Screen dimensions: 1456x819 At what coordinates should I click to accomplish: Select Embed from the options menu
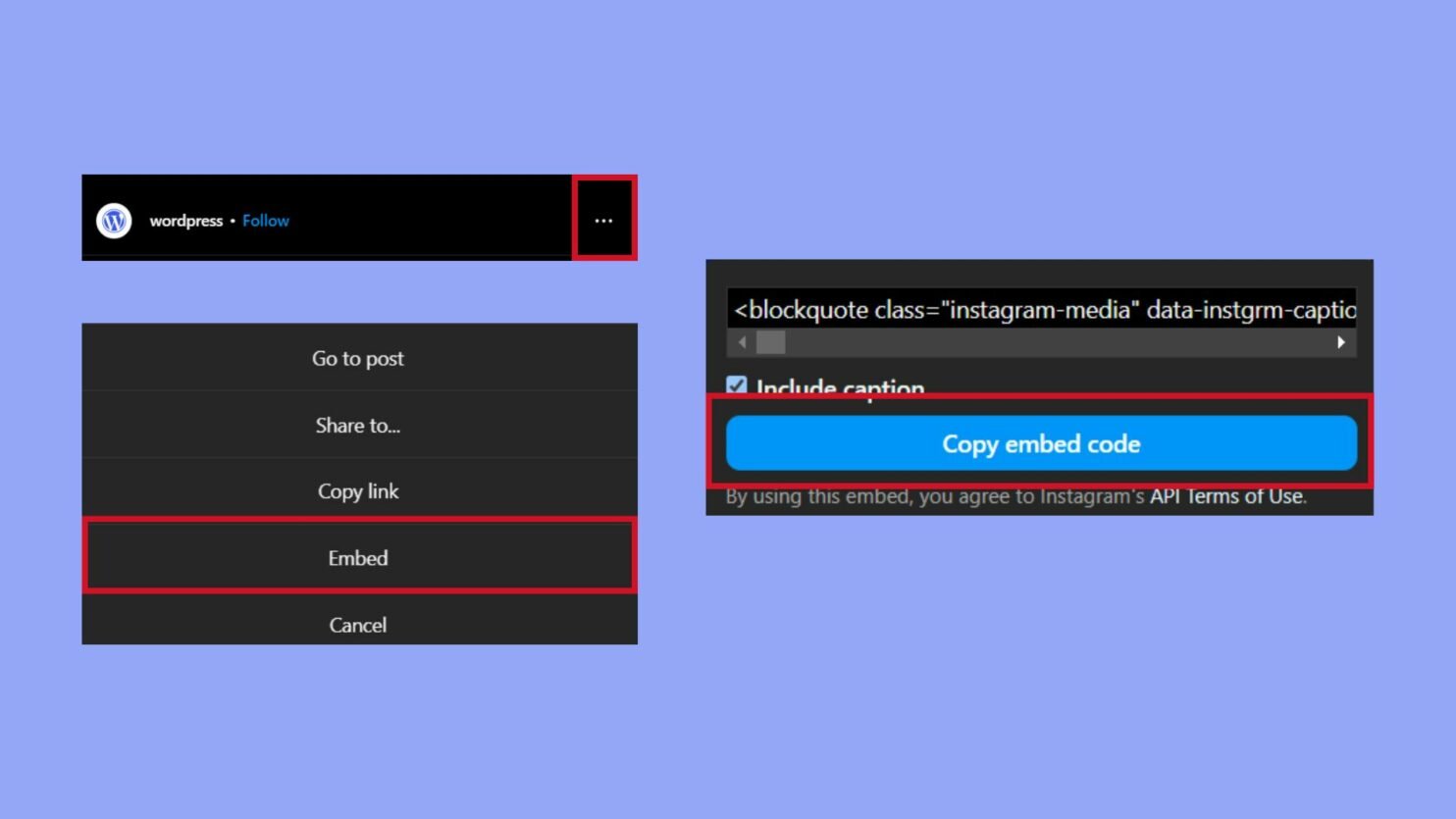click(358, 557)
